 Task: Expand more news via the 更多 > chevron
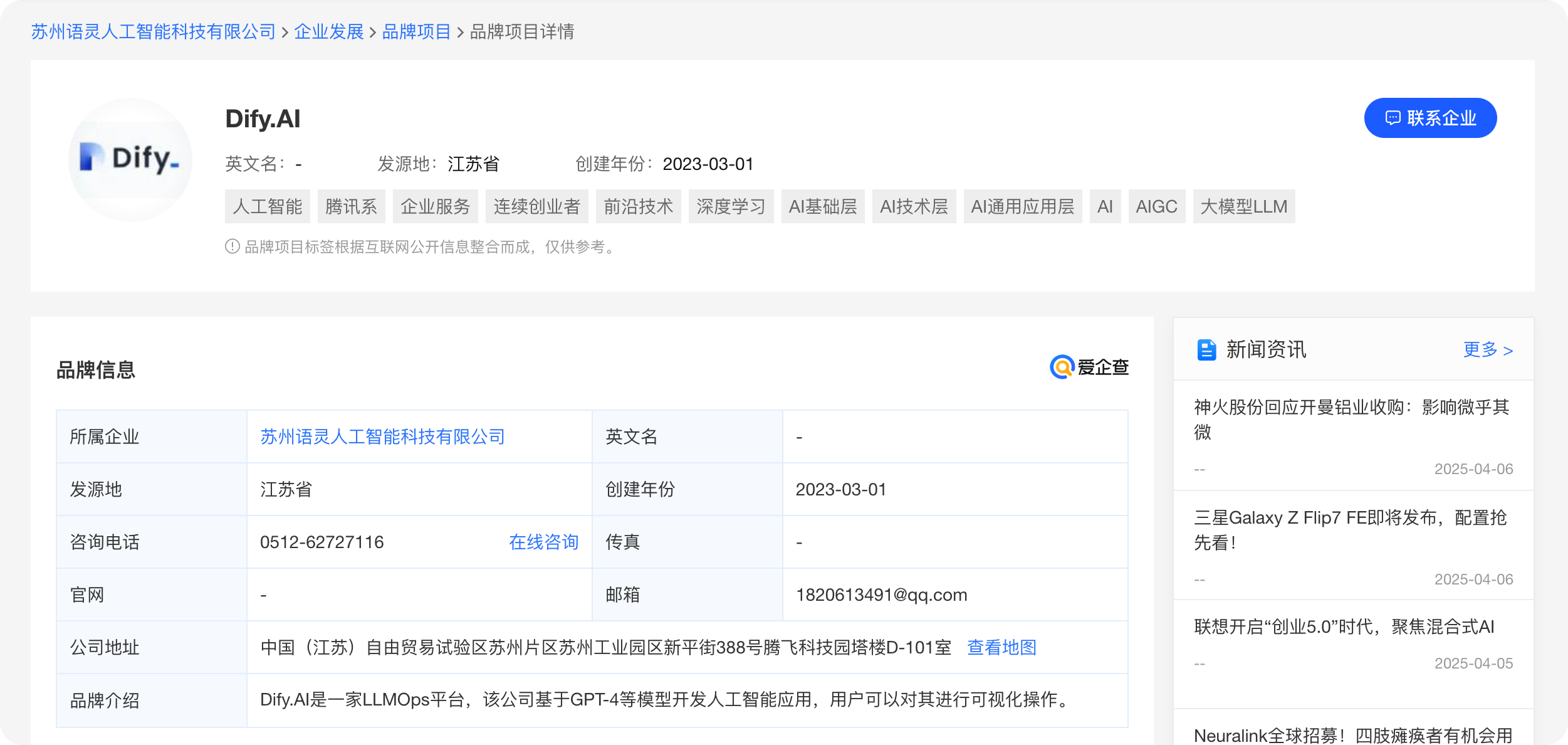tap(1488, 351)
